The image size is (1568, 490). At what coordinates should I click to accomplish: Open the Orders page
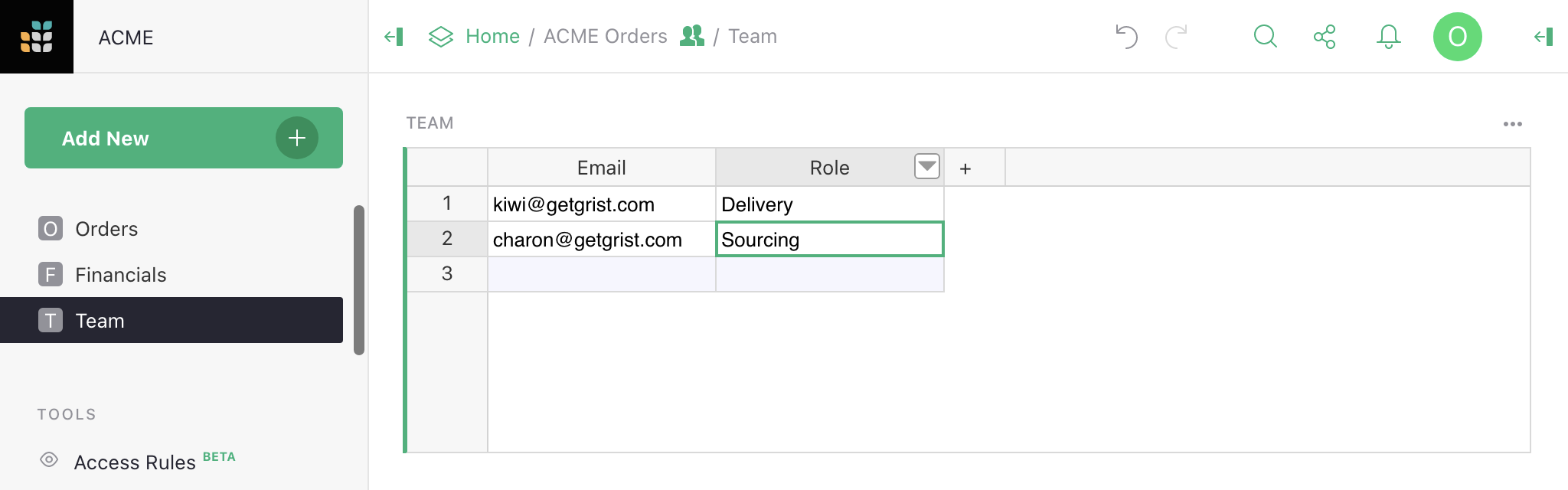pyautogui.click(x=106, y=229)
